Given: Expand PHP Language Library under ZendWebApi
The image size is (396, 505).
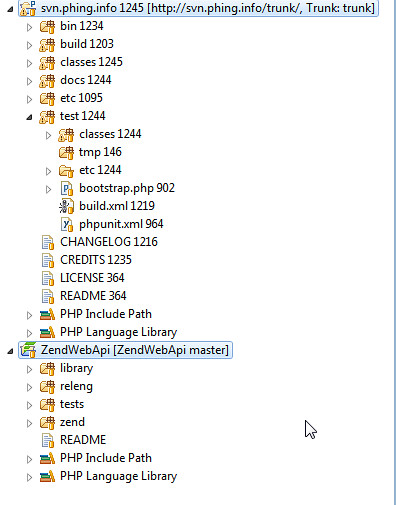Looking at the screenshot, I should pos(29,477).
